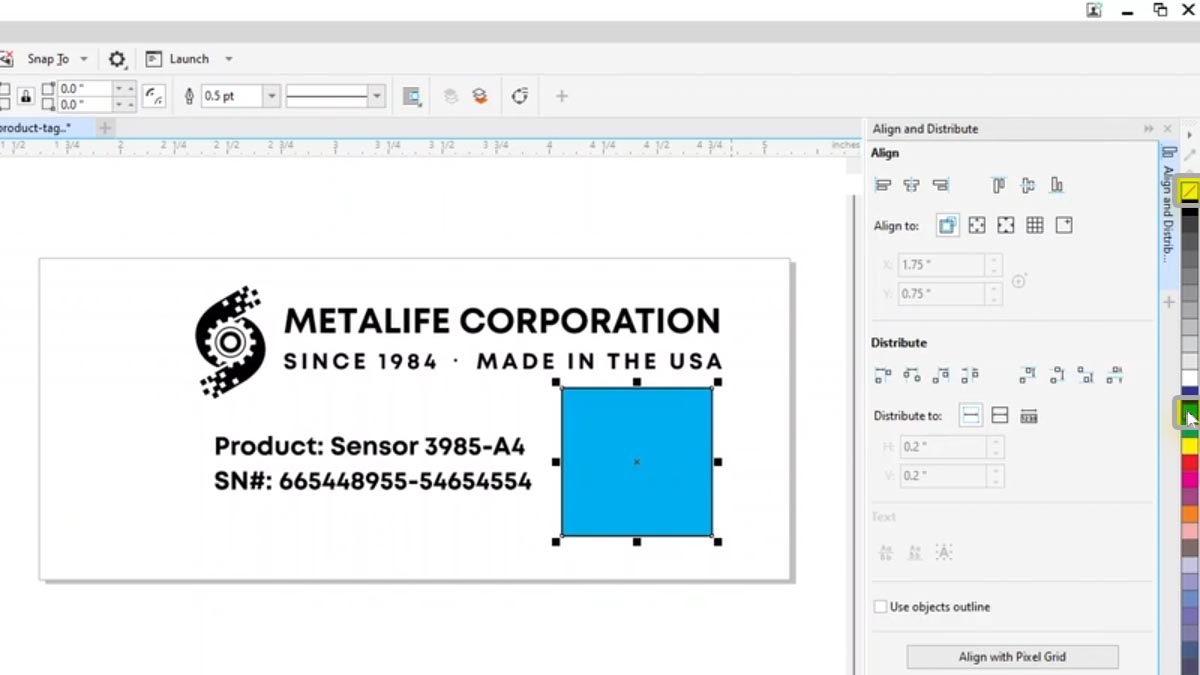Screen dimensions: 1200x675
Task: Toggle Distribute to extent of selection
Action: click(970, 416)
